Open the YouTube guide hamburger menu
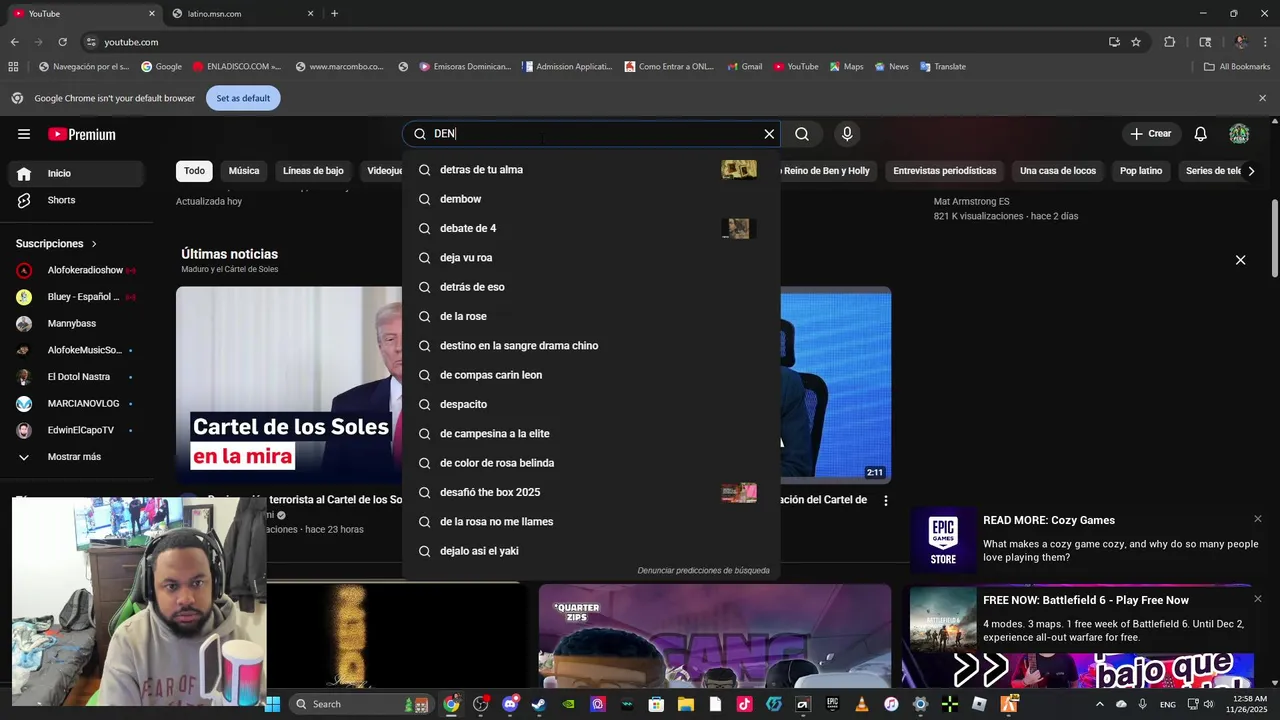Screen dimensions: 1280x720 point(24,134)
